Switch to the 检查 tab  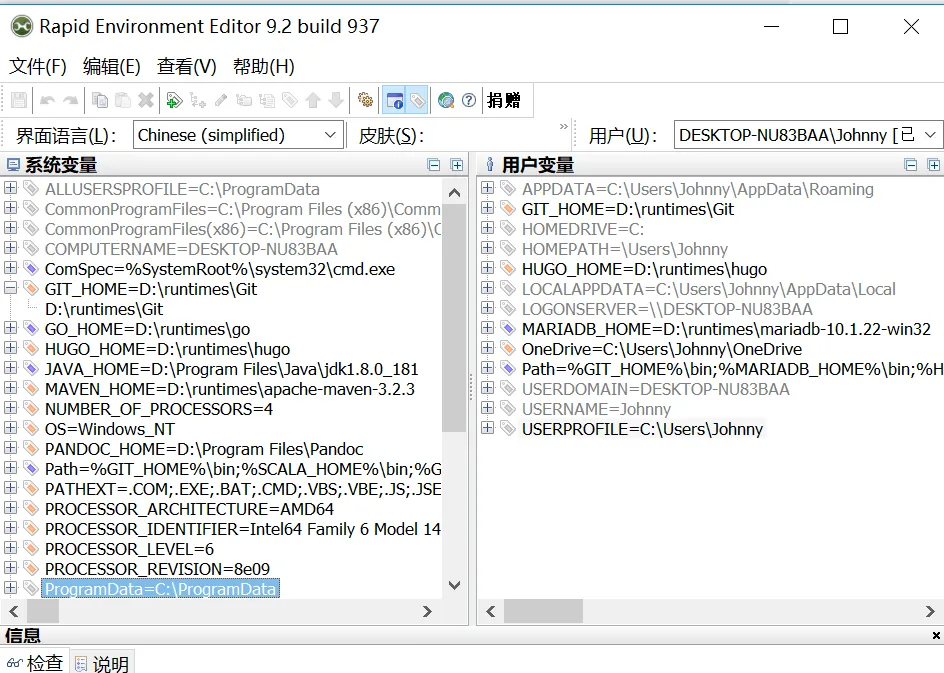tap(35, 663)
